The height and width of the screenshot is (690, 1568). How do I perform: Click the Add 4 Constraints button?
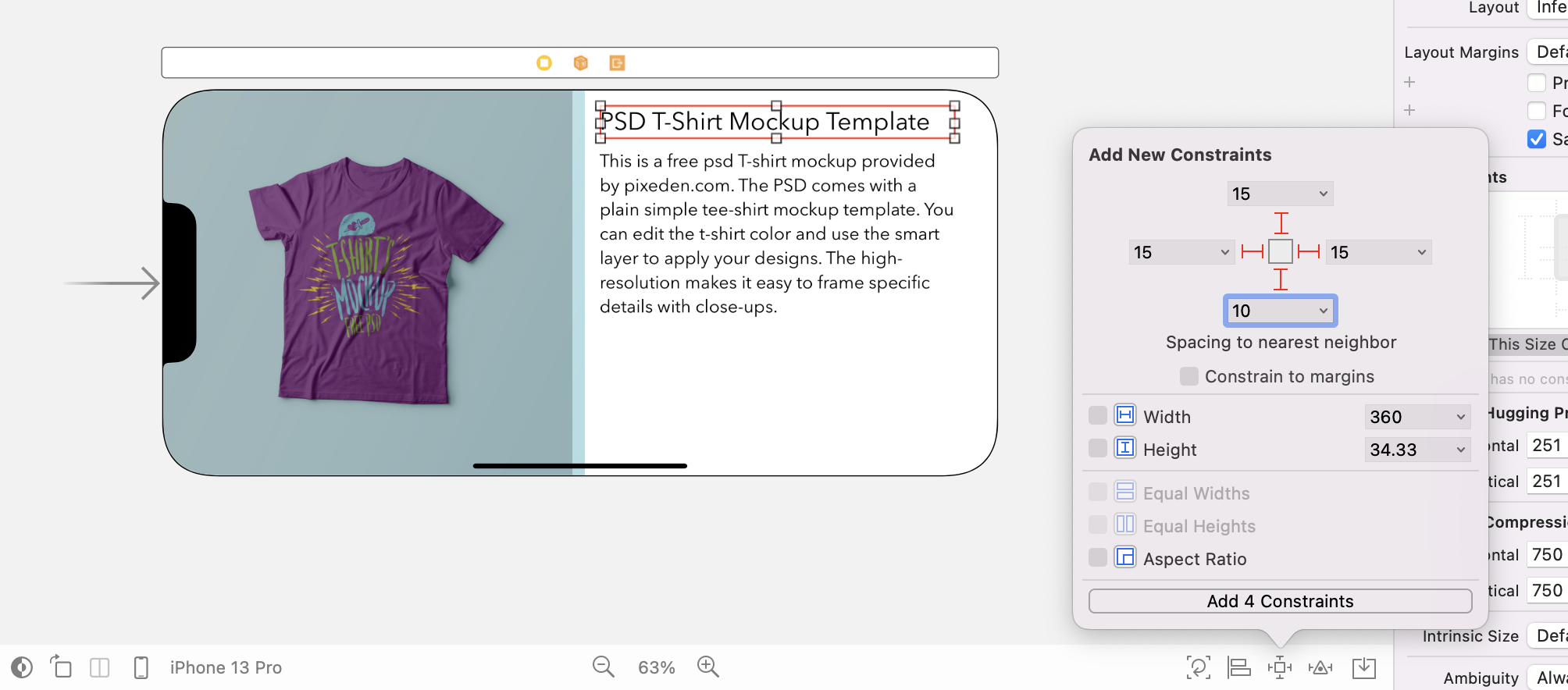click(x=1280, y=601)
